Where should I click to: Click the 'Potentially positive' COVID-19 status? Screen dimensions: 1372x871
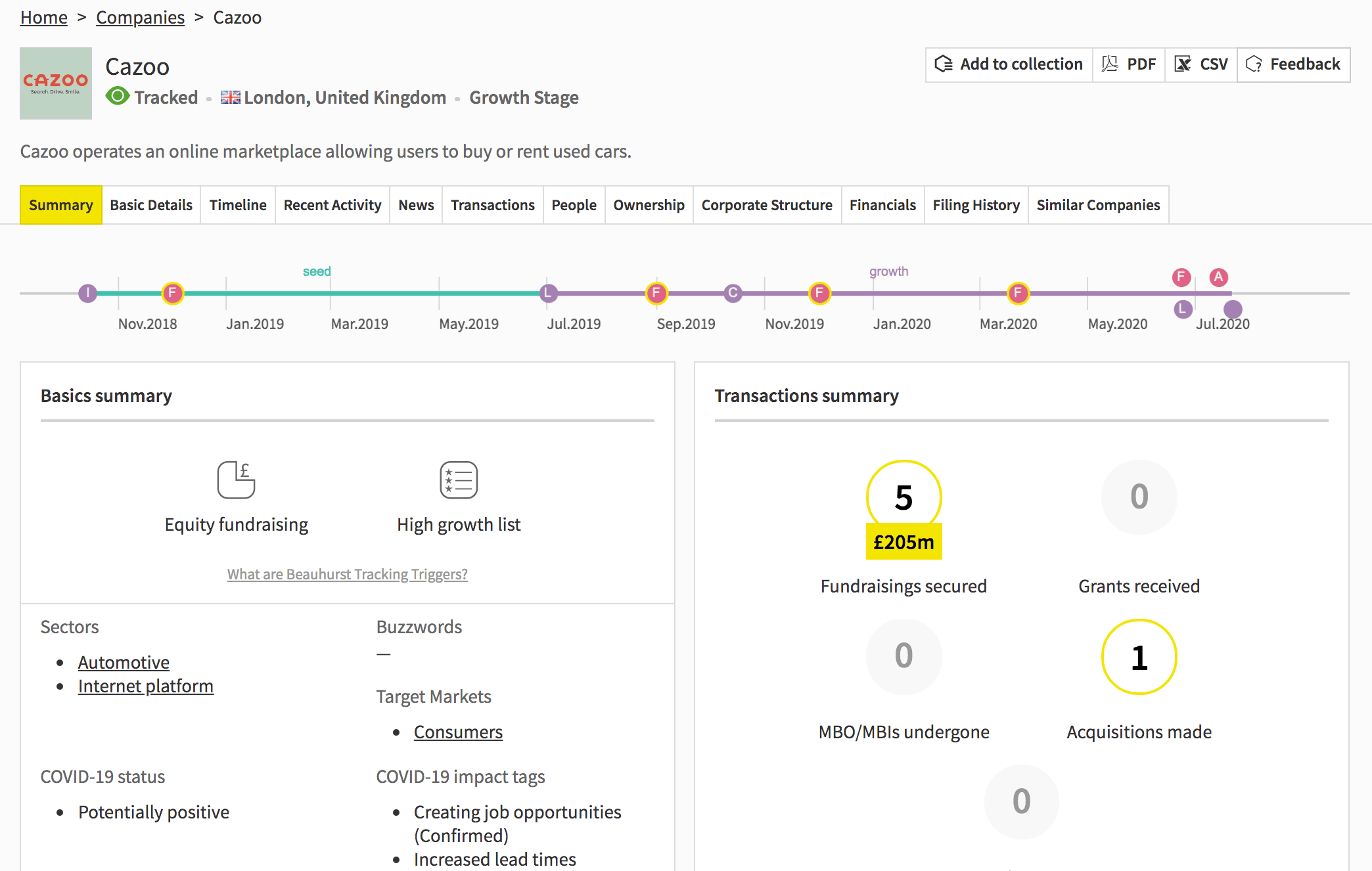pos(154,812)
